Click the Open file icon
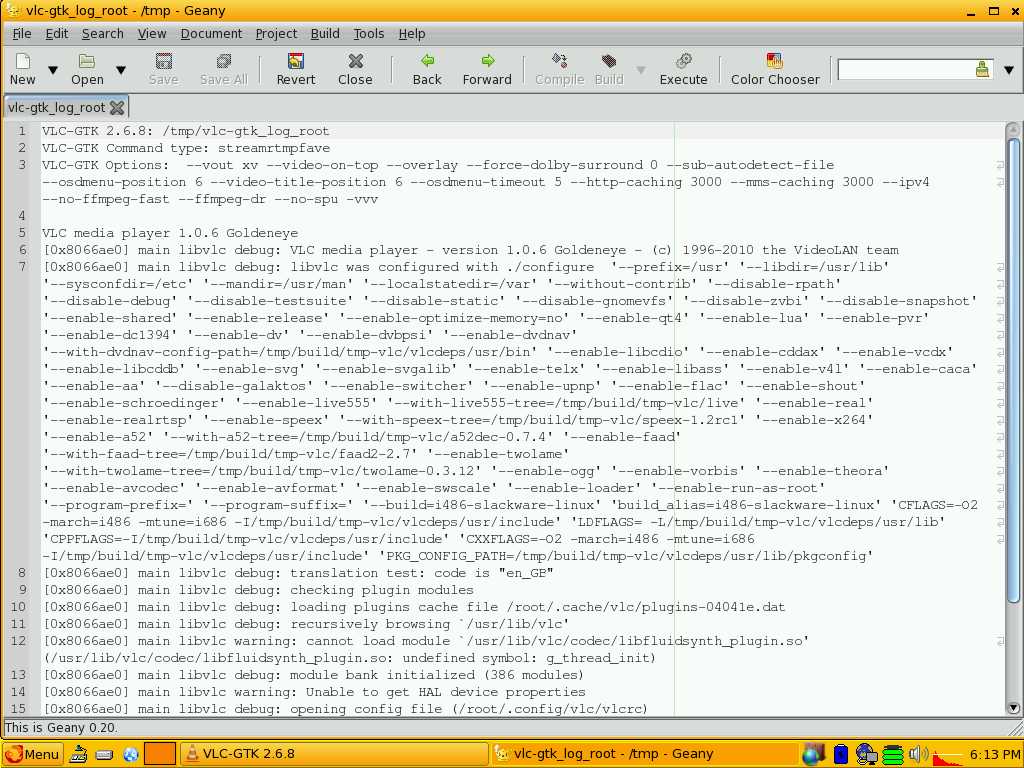The width and height of the screenshot is (1024, 768). click(87, 61)
